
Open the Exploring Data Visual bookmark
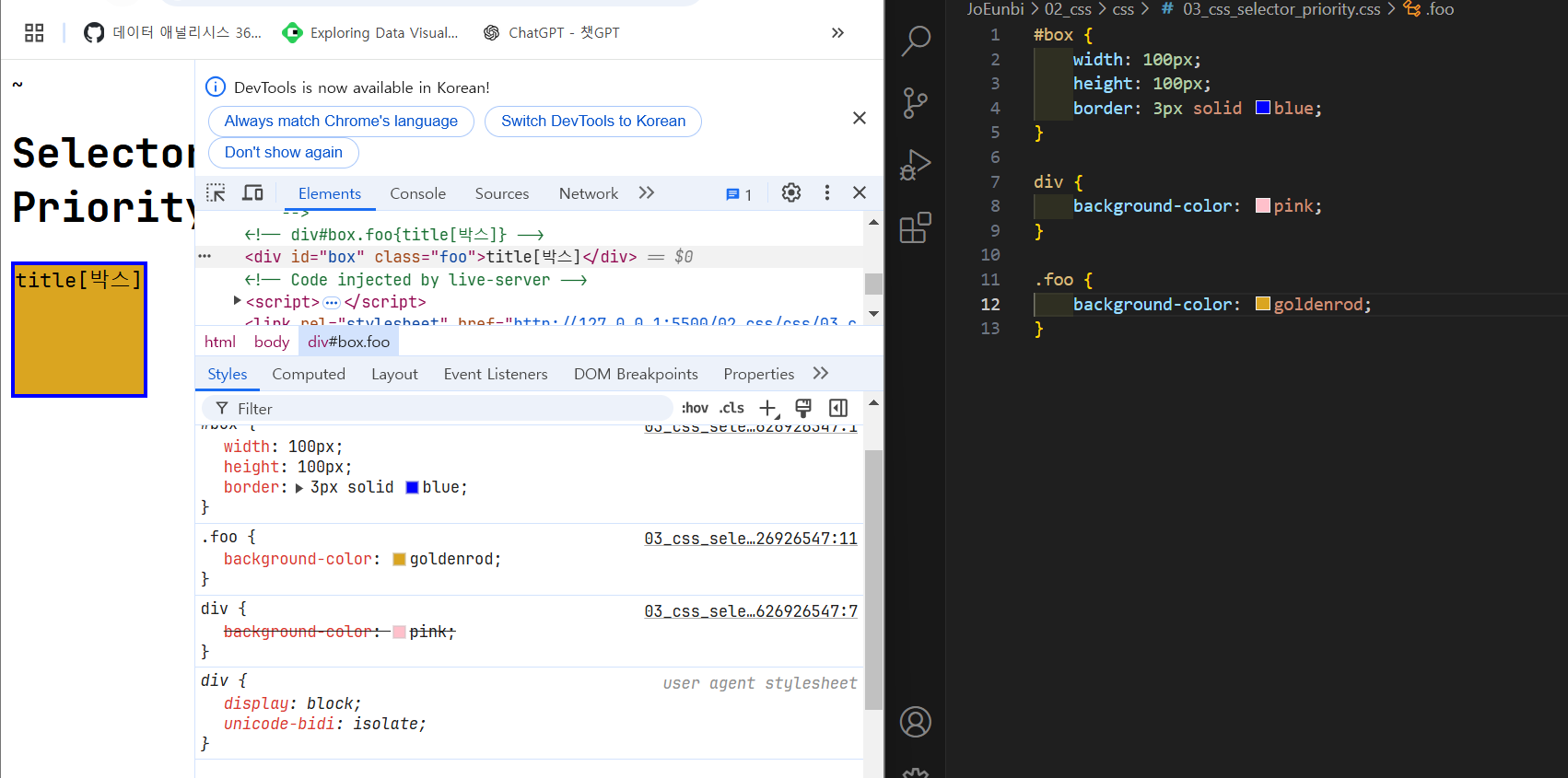coord(370,33)
